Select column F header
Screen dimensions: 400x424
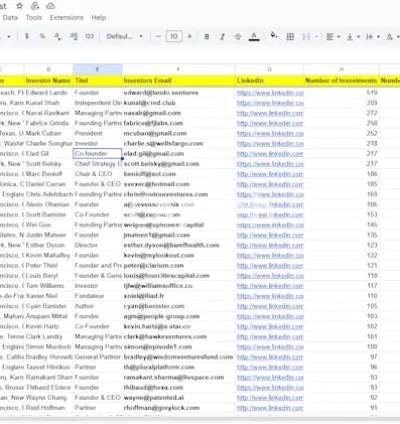(179, 69)
